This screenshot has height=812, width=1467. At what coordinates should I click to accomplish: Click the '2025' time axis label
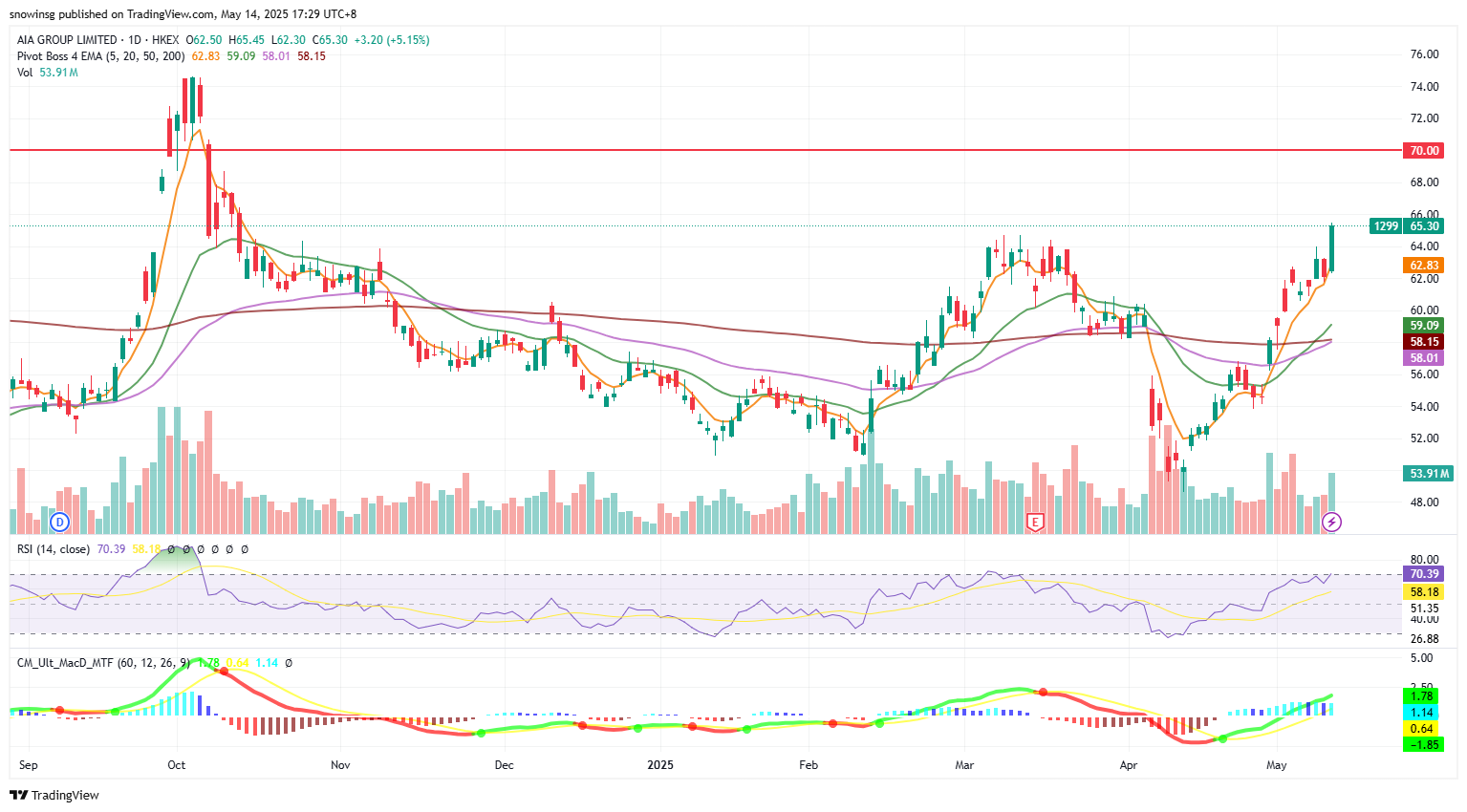pos(660,765)
